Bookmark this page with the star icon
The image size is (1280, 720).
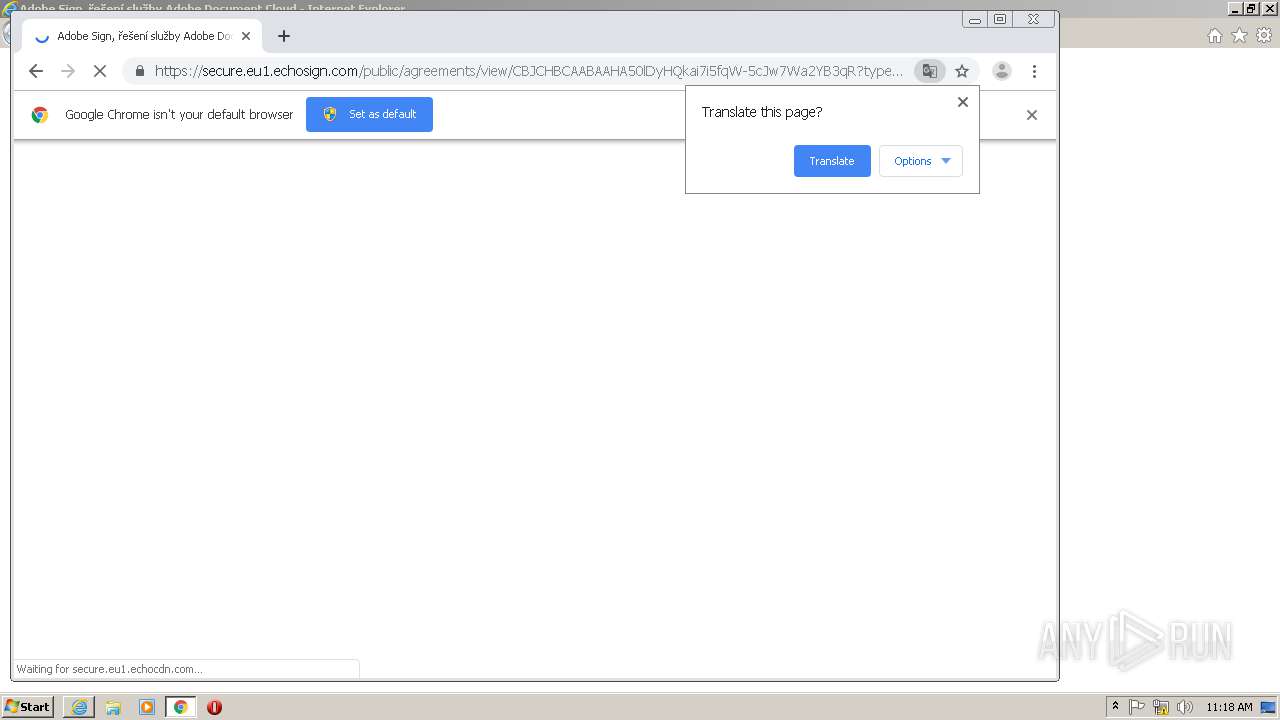pos(962,71)
